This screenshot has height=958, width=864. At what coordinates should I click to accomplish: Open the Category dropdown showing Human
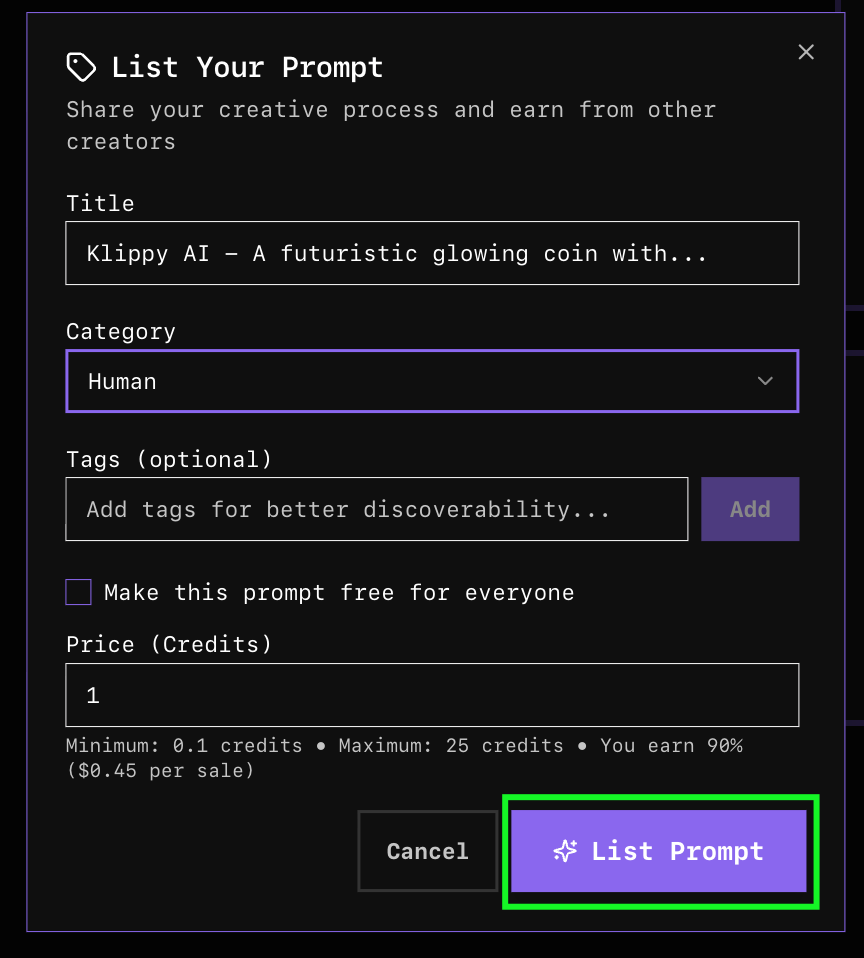432,381
